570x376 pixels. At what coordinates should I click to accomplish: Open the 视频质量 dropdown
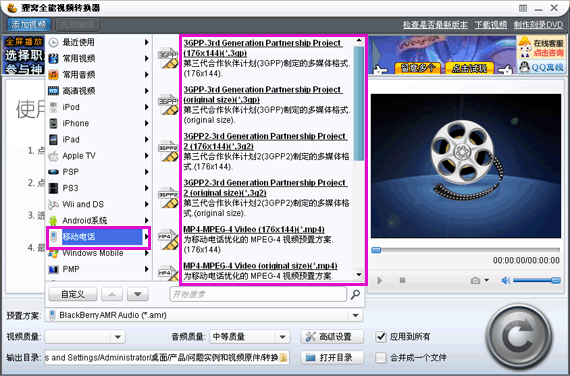tap(117, 337)
